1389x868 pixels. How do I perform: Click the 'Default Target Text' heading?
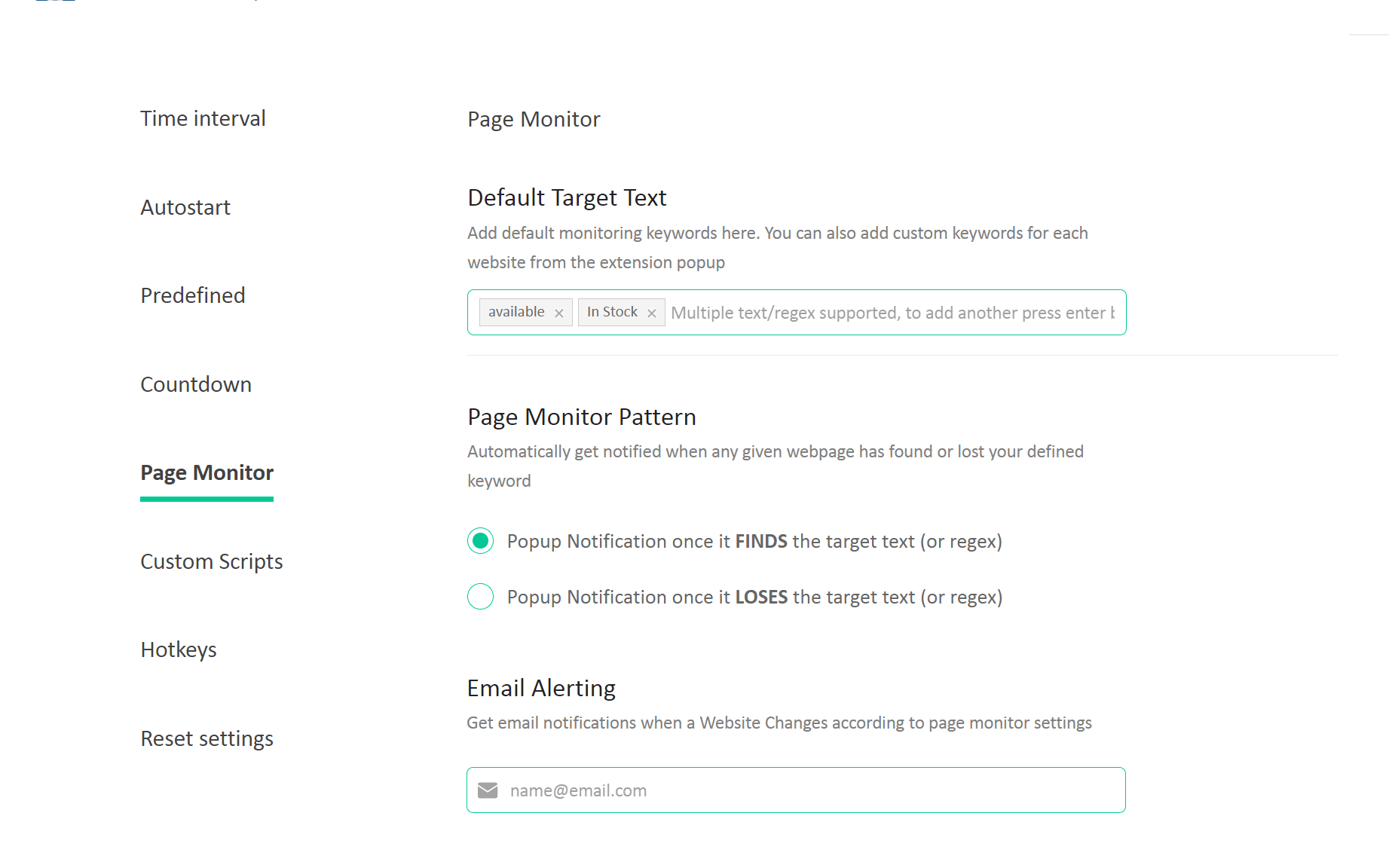point(567,197)
